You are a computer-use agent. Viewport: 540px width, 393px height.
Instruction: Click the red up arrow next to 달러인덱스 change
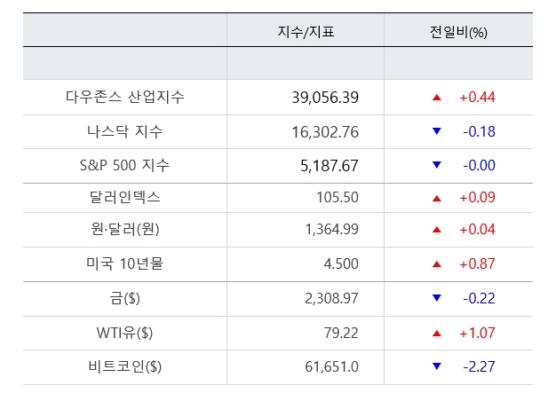437,198
